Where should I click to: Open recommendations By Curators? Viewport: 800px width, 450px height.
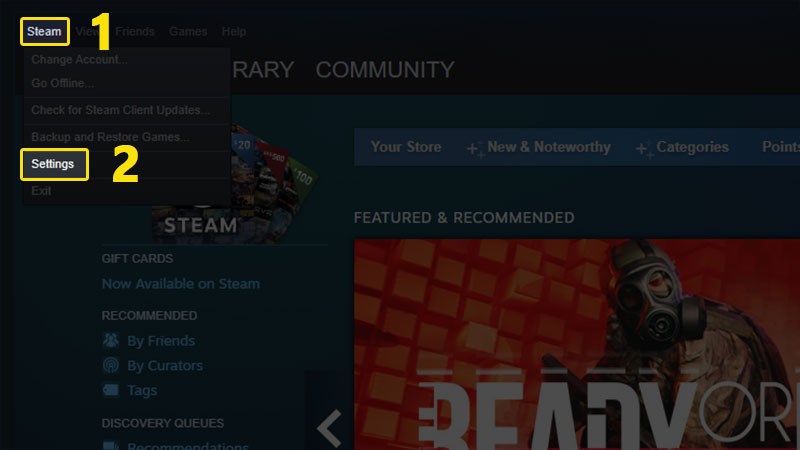pos(165,366)
